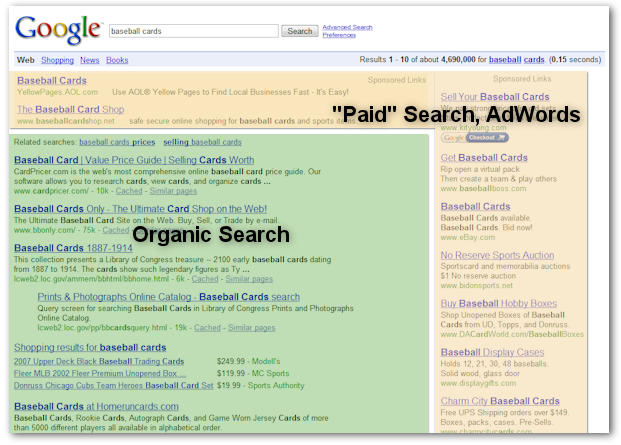Open eBay 'Baseball Cards' sidebar ad
The width and height of the screenshot is (621, 445).
pyautogui.click(x=475, y=206)
